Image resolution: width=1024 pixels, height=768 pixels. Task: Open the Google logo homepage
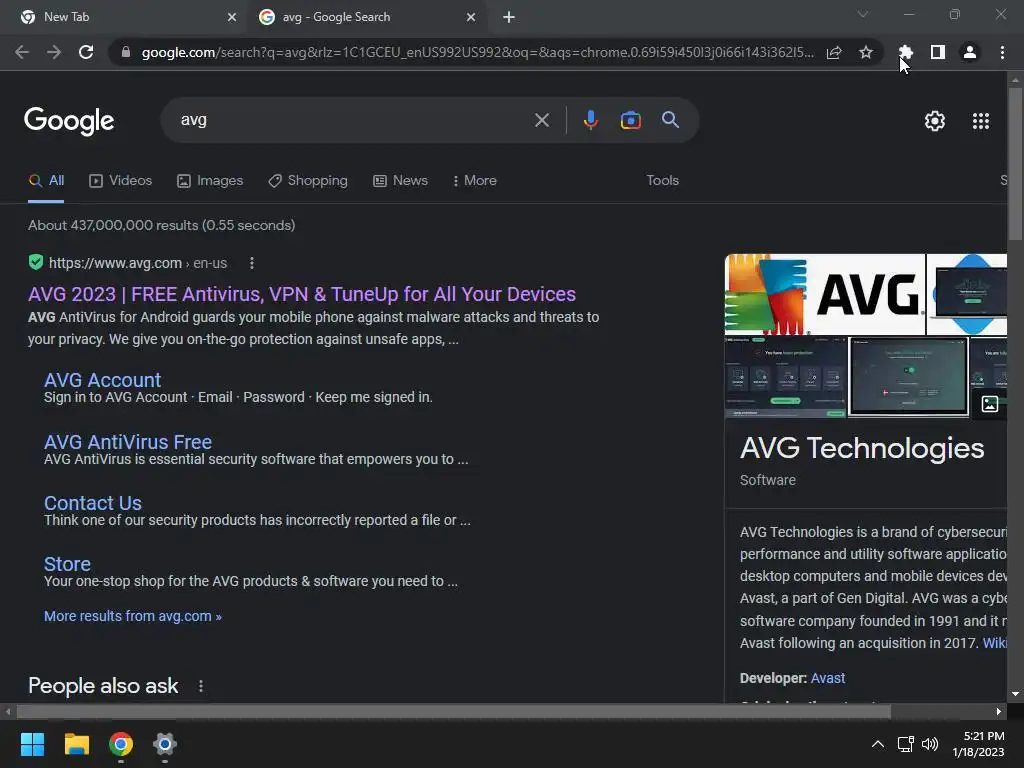click(x=69, y=121)
